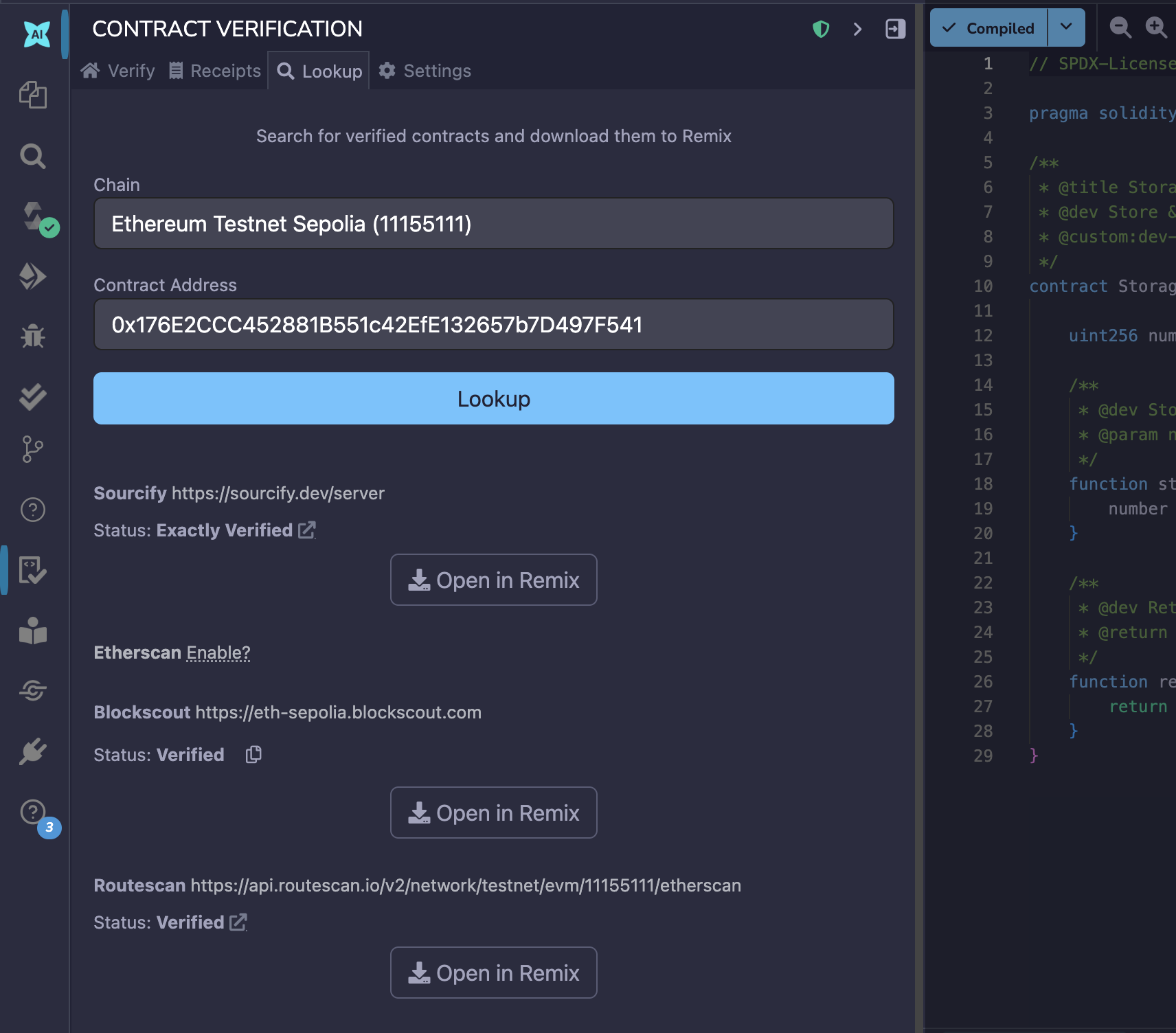
Task: Zoom out the editor font
Action: [x=1120, y=27]
